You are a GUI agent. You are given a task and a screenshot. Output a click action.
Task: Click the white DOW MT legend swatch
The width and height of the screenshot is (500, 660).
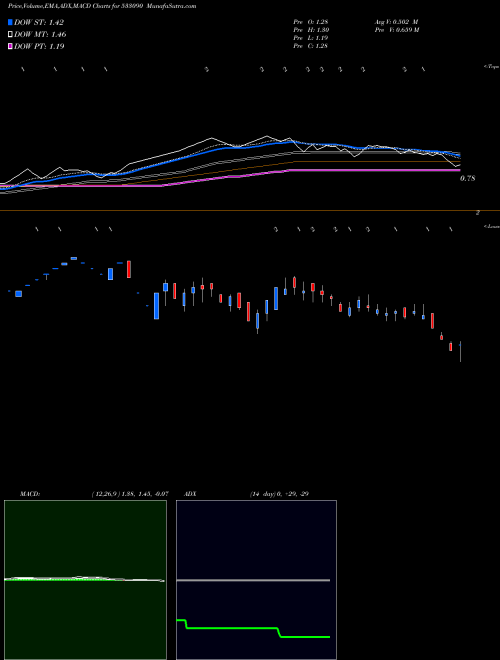tap(10, 34)
